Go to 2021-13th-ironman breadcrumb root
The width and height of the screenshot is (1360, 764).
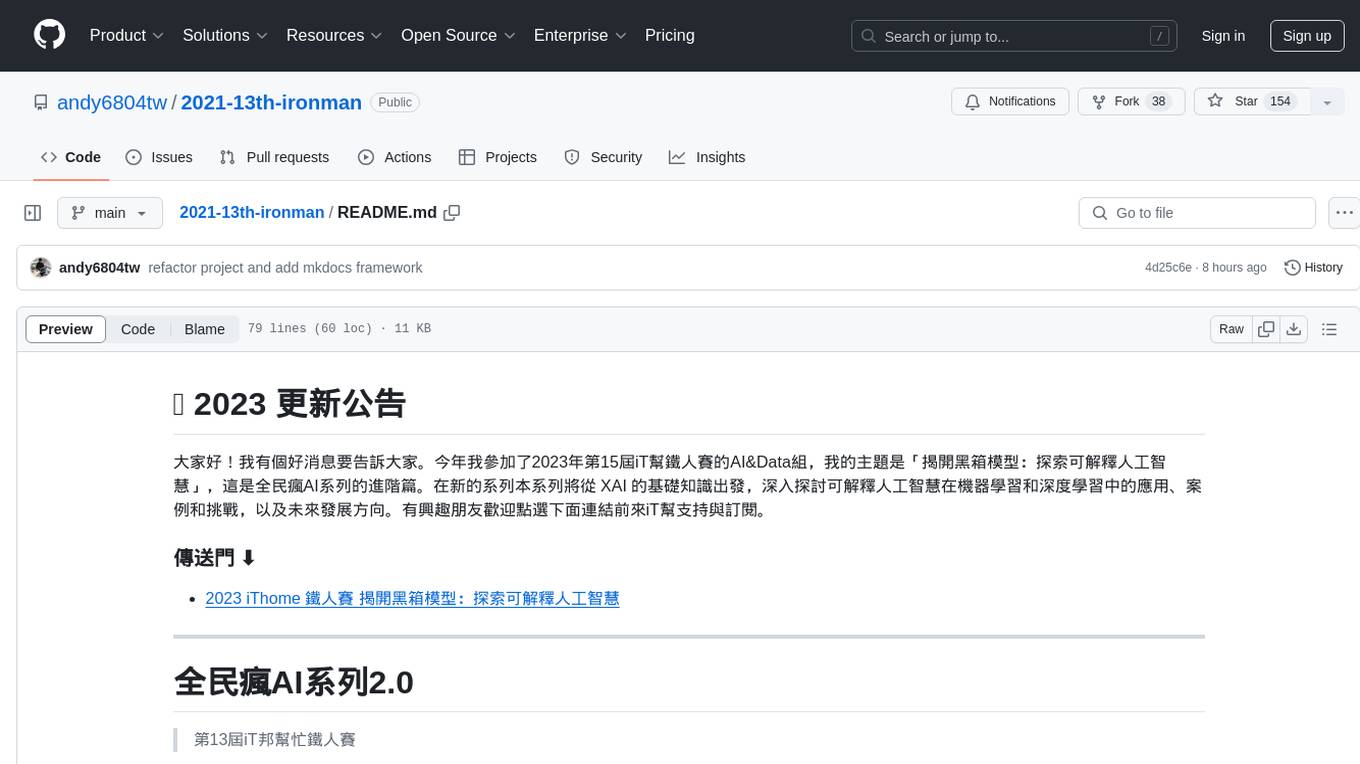tap(252, 212)
